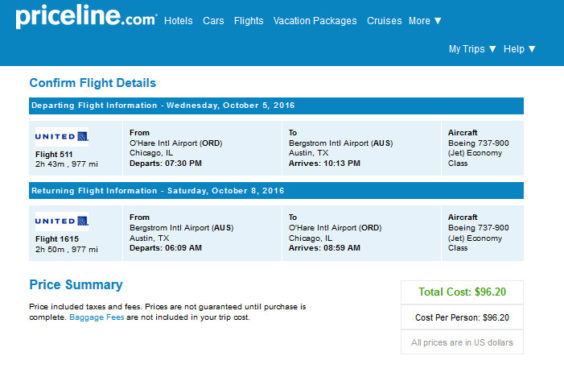564x377 pixels.
Task: Open the Hotels menu item
Action: (178, 21)
